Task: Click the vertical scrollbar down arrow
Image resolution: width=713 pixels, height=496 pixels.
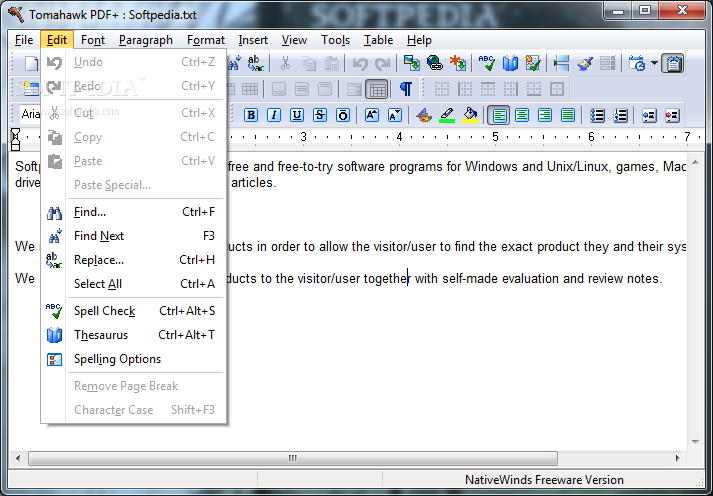Action: click(x=695, y=442)
